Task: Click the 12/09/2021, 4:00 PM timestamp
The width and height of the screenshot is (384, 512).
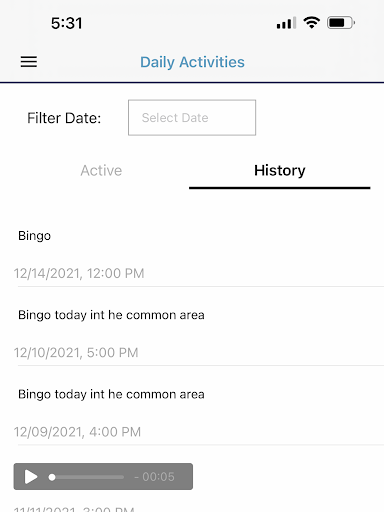Action: coord(77,432)
